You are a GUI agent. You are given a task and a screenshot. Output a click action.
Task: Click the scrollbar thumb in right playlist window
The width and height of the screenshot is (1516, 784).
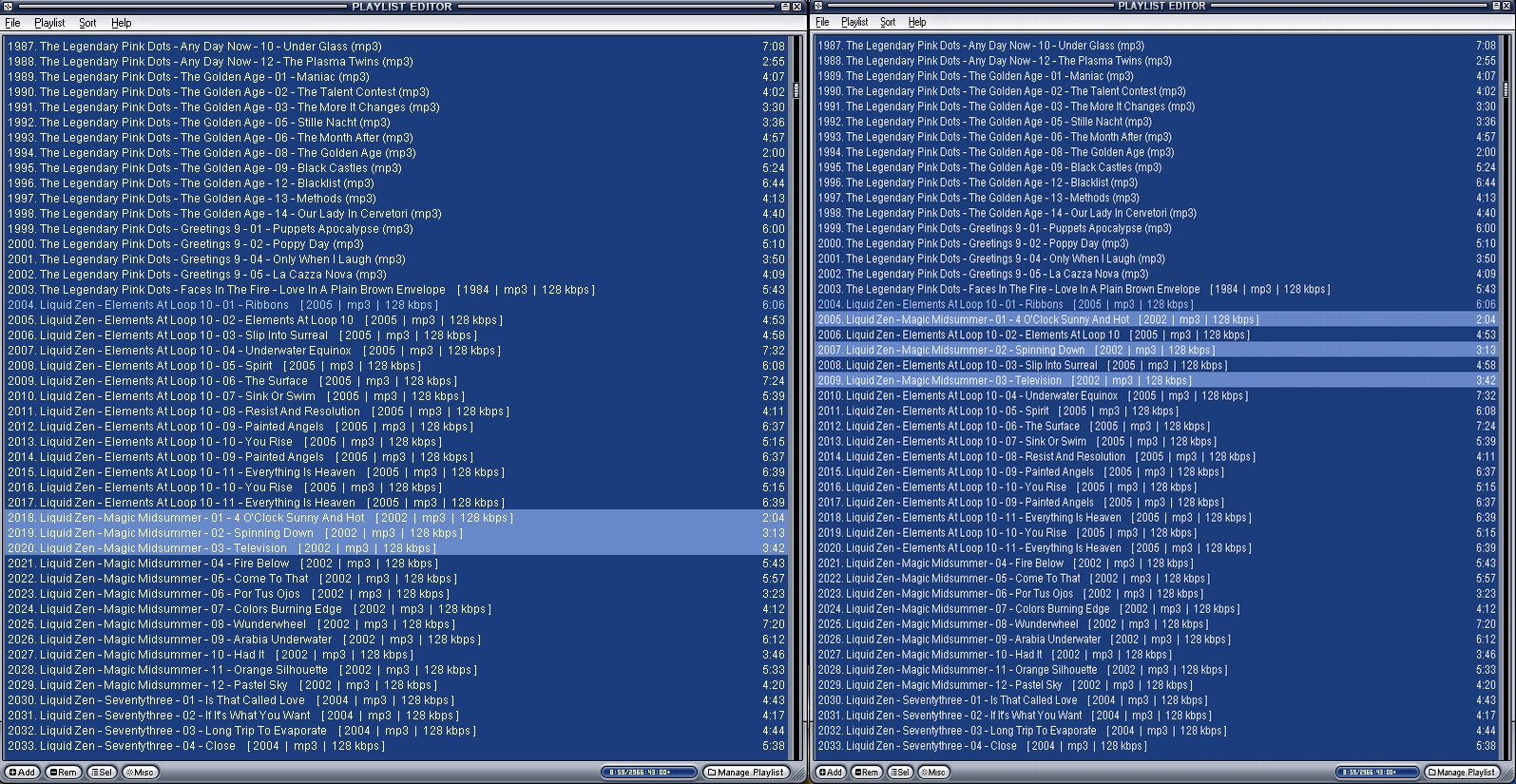(x=1506, y=89)
